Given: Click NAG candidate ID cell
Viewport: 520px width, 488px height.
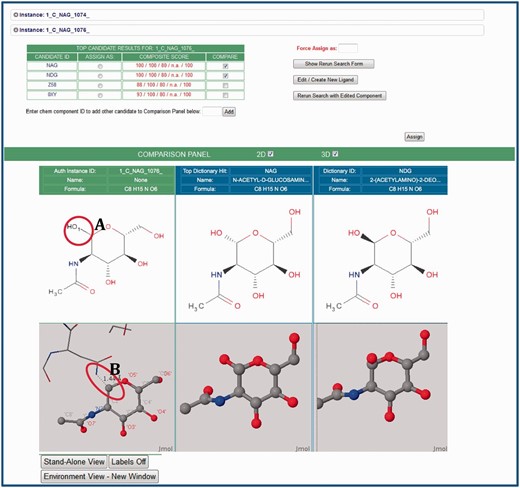Looking at the screenshot, I should 52,66.
